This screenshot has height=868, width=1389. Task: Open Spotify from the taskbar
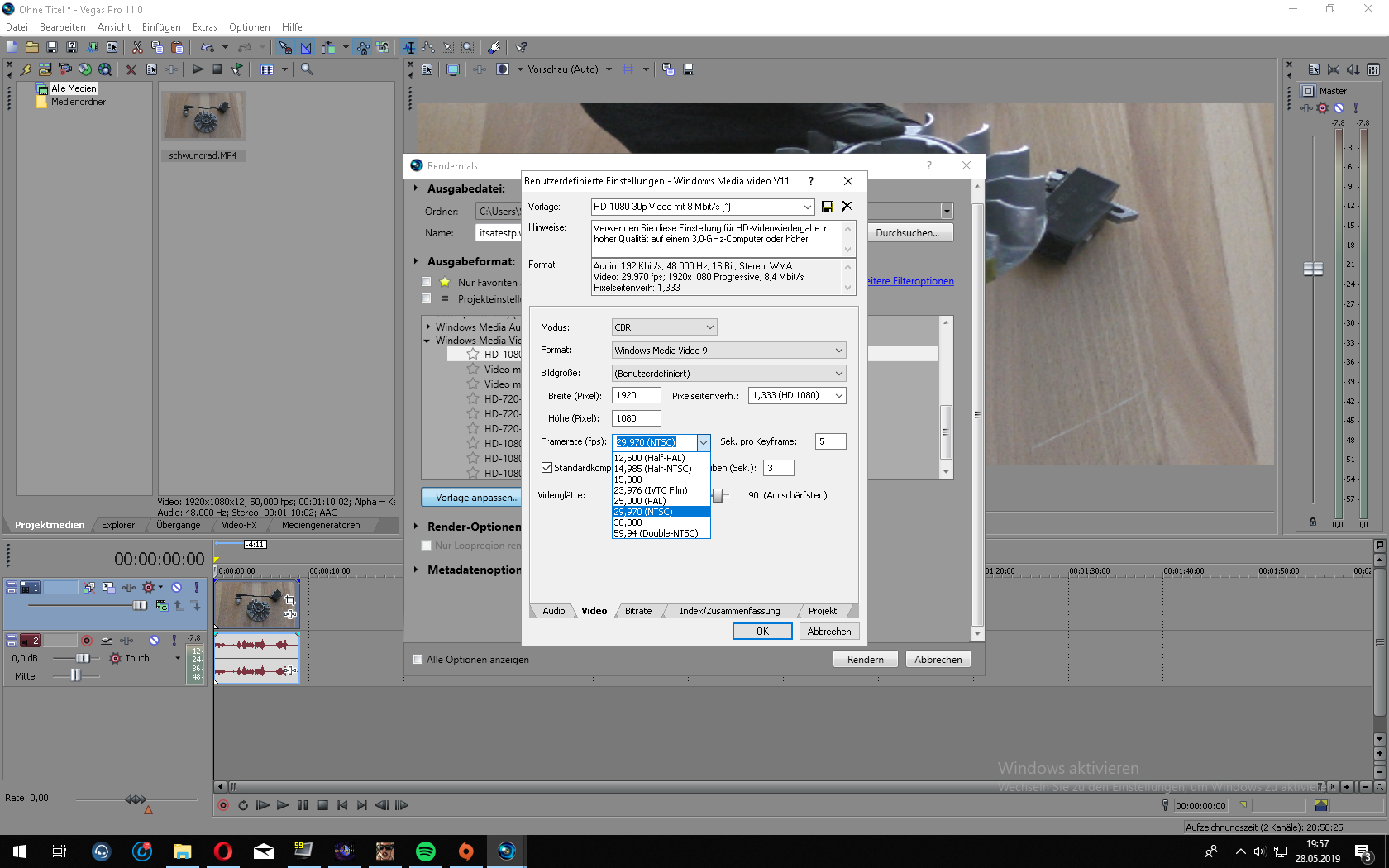[426, 851]
